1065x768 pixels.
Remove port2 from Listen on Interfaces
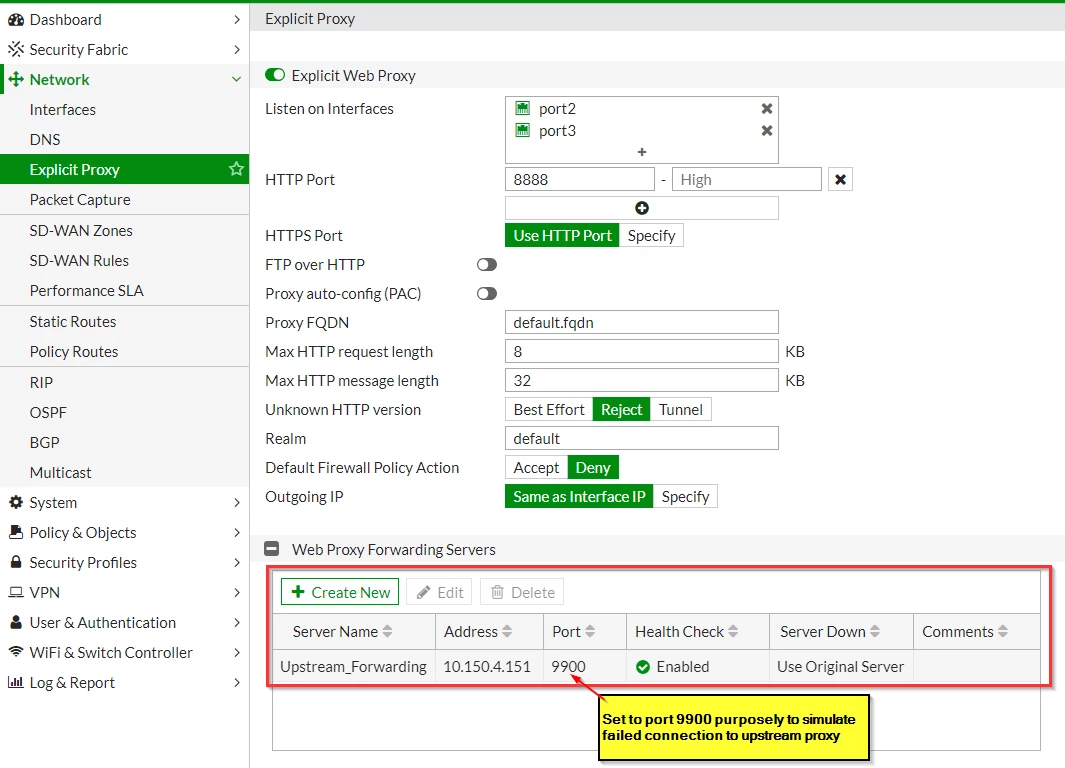(767, 109)
